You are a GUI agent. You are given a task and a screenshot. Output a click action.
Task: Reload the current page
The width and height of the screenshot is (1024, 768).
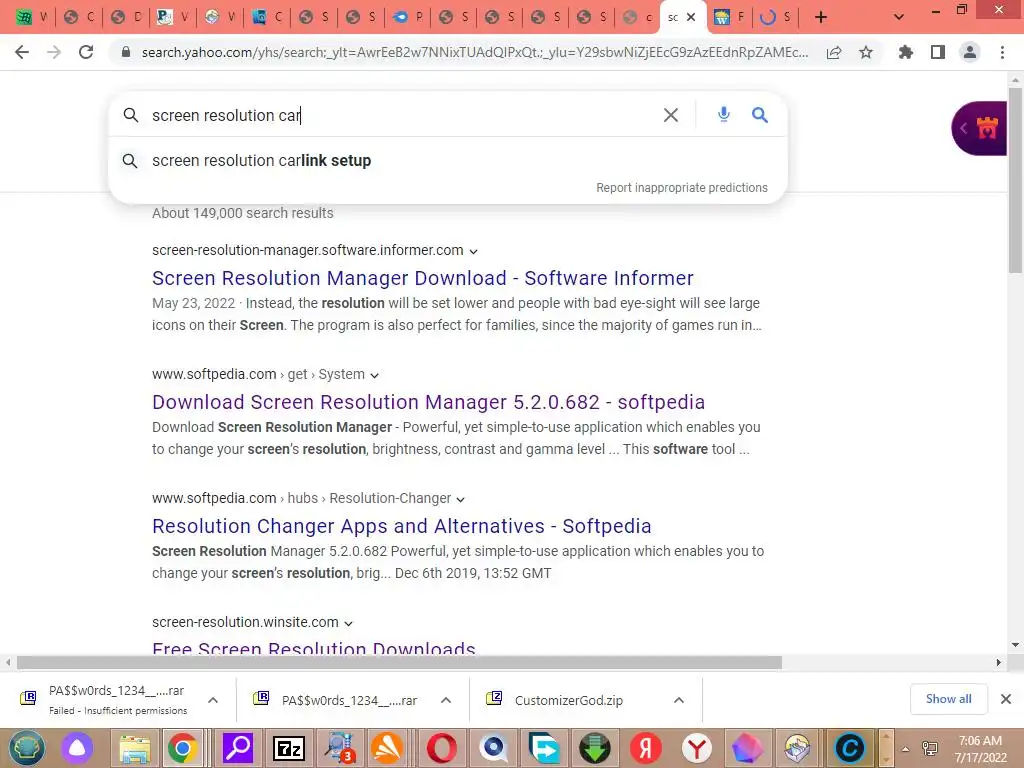click(x=86, y=52)
